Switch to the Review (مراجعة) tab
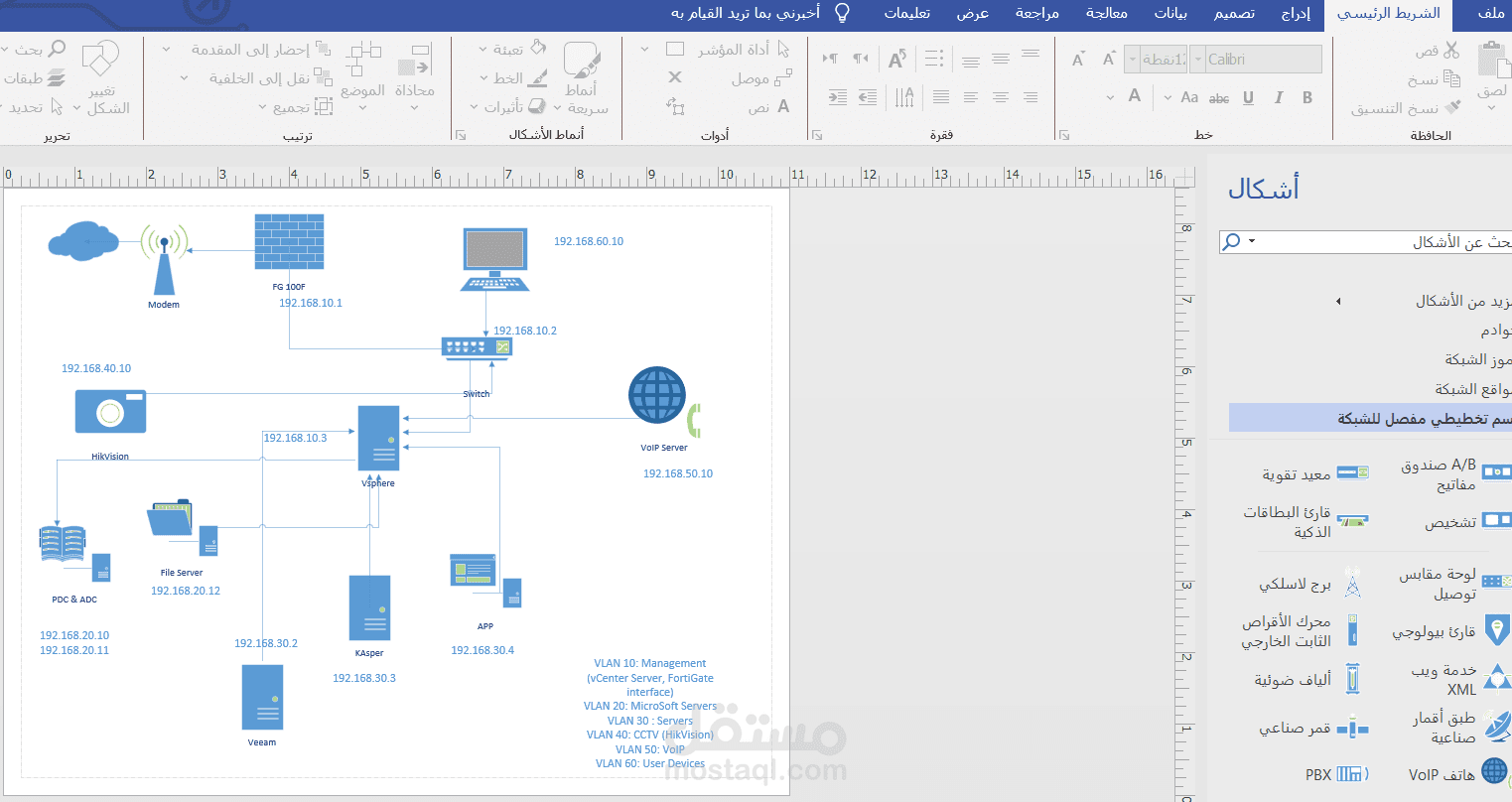1512x802 pixels. coord(1037,13)
